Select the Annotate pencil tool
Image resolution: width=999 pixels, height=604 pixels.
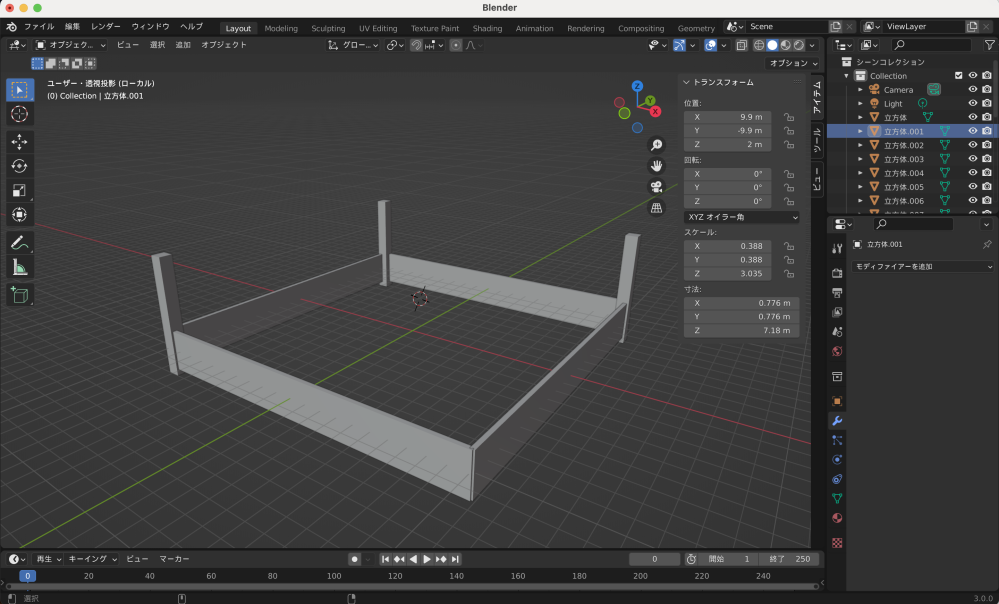[x=20, y=243]
